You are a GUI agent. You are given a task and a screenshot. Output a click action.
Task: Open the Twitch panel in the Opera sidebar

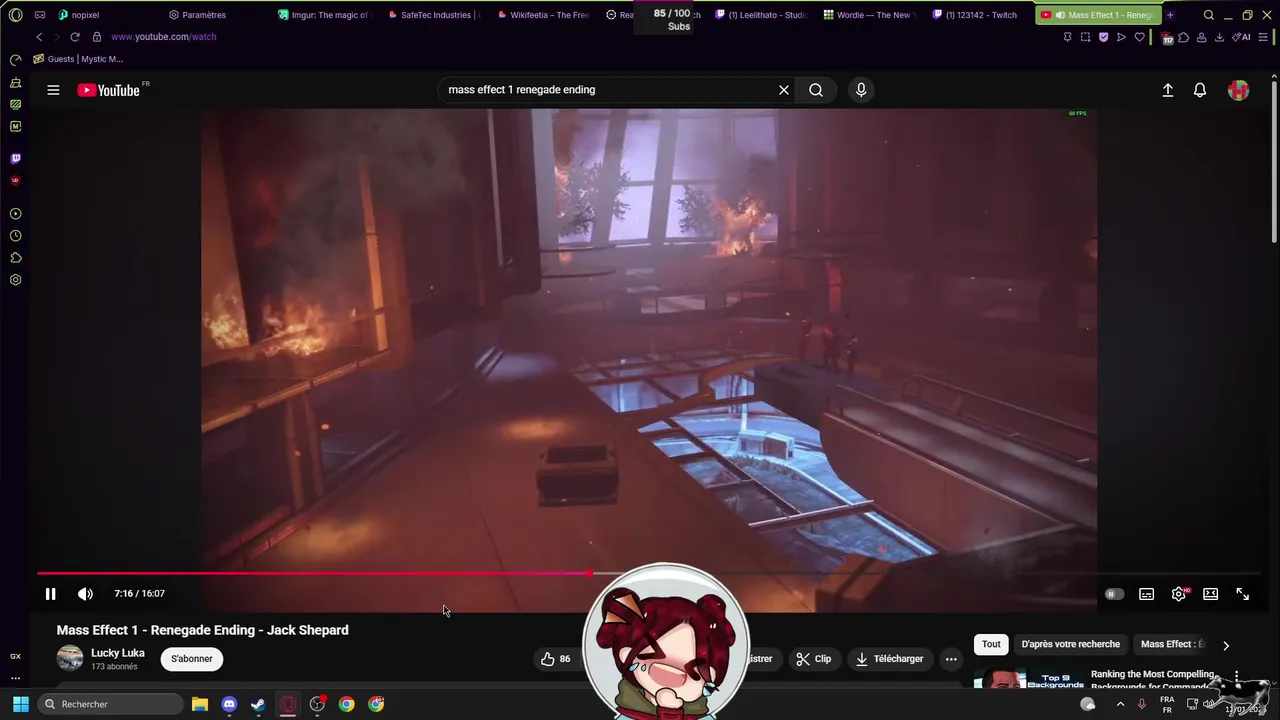click(15, 158)
